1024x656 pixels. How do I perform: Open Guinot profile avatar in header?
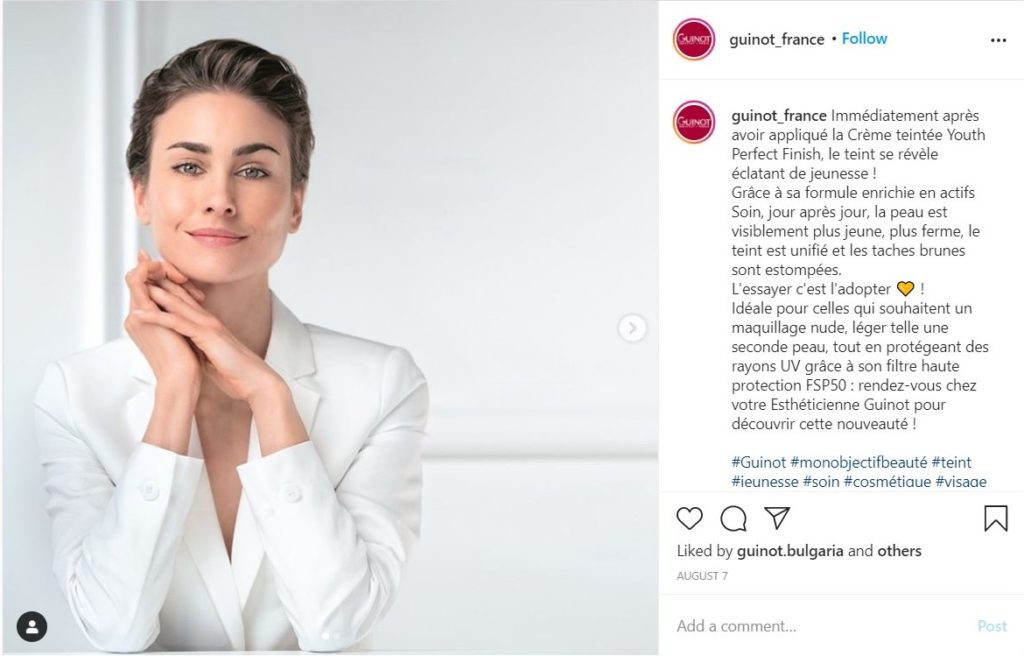694,39
